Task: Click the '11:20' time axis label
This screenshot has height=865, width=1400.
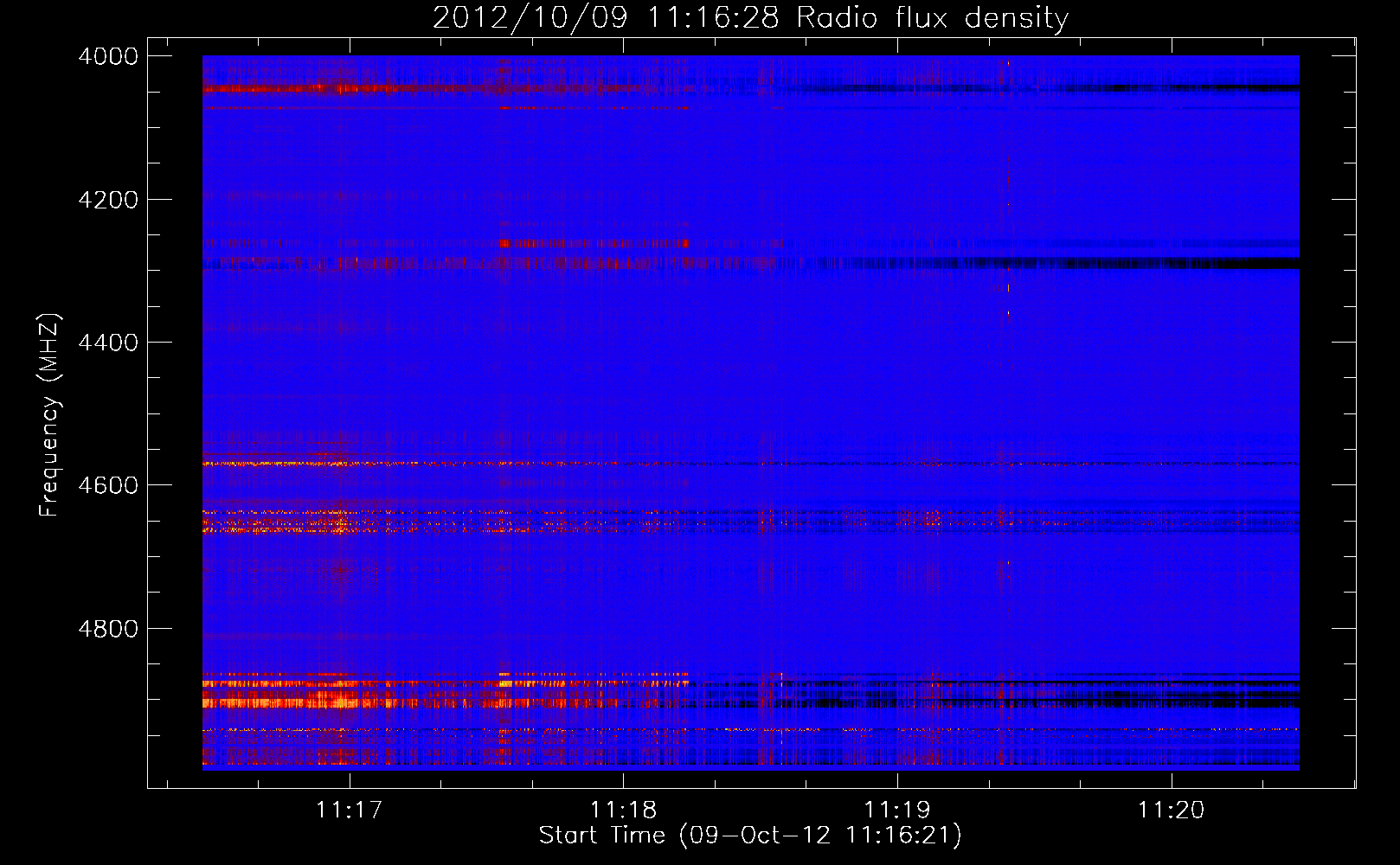Action: (x=1171, y=811)
